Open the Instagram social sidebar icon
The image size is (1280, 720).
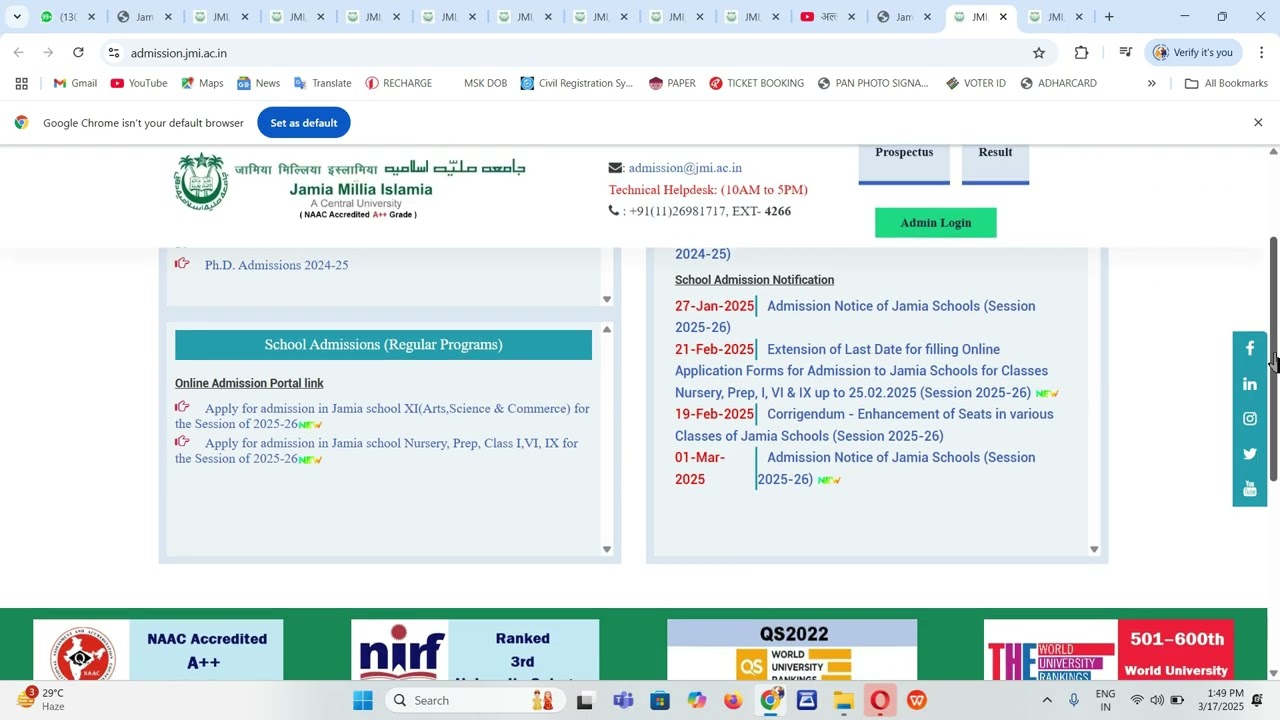coord(1249,419)
